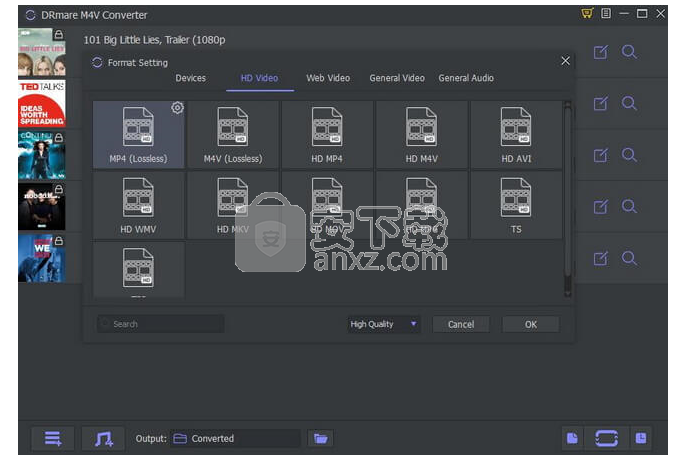Open the General Audio tab
This screenshot has width=687, height=467.
click(x=466, y=78)
